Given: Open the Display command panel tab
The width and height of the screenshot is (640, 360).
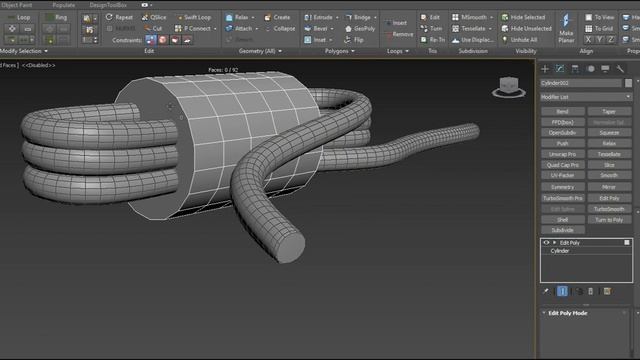Looking at the screenshot, I should [x=605, y=69].
